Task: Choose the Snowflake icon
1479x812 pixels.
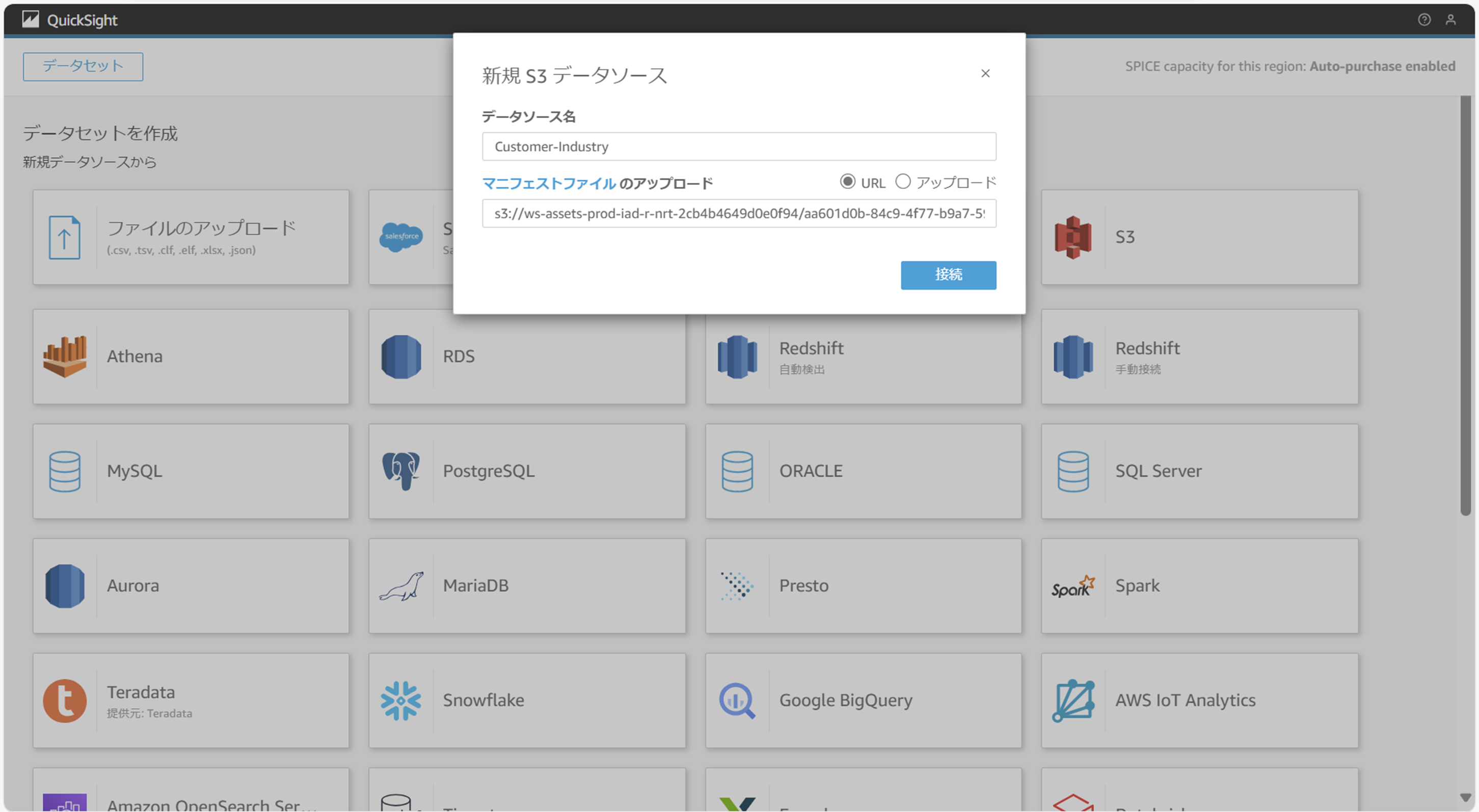Action: point(401,700)
